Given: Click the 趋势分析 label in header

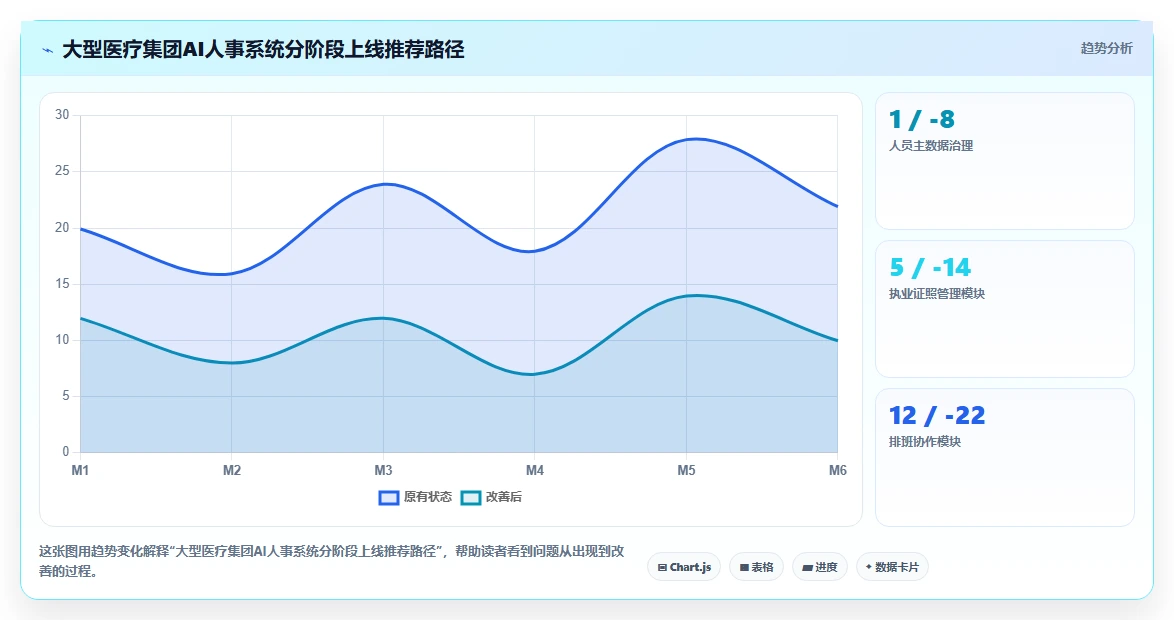Looking at the screenshot, I should point(1106,49).
